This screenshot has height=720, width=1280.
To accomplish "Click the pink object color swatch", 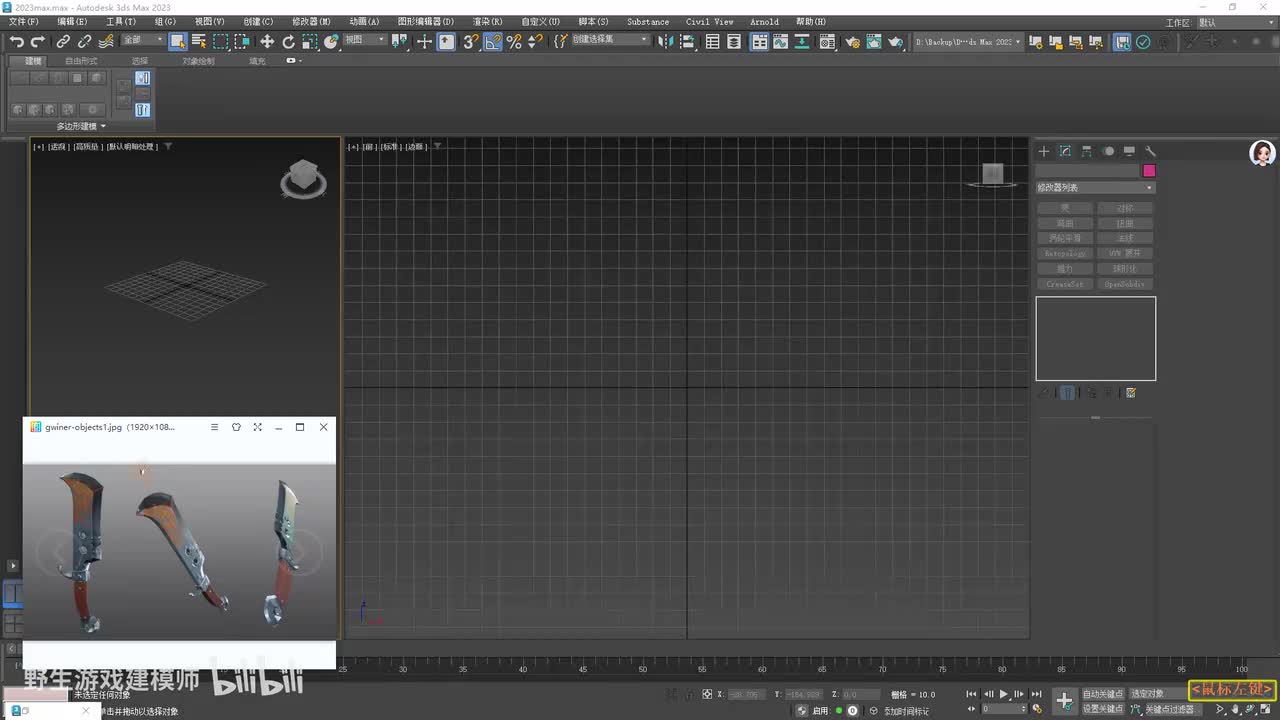I will (x=1149, y=171).
